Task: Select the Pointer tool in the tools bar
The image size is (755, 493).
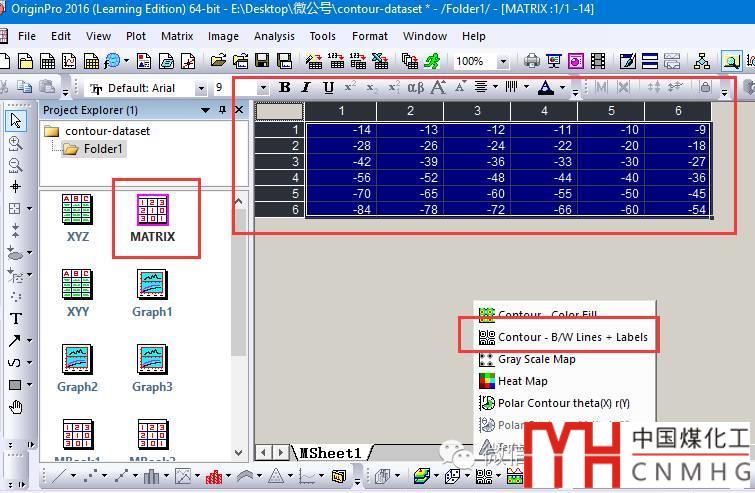Action: 16,120
